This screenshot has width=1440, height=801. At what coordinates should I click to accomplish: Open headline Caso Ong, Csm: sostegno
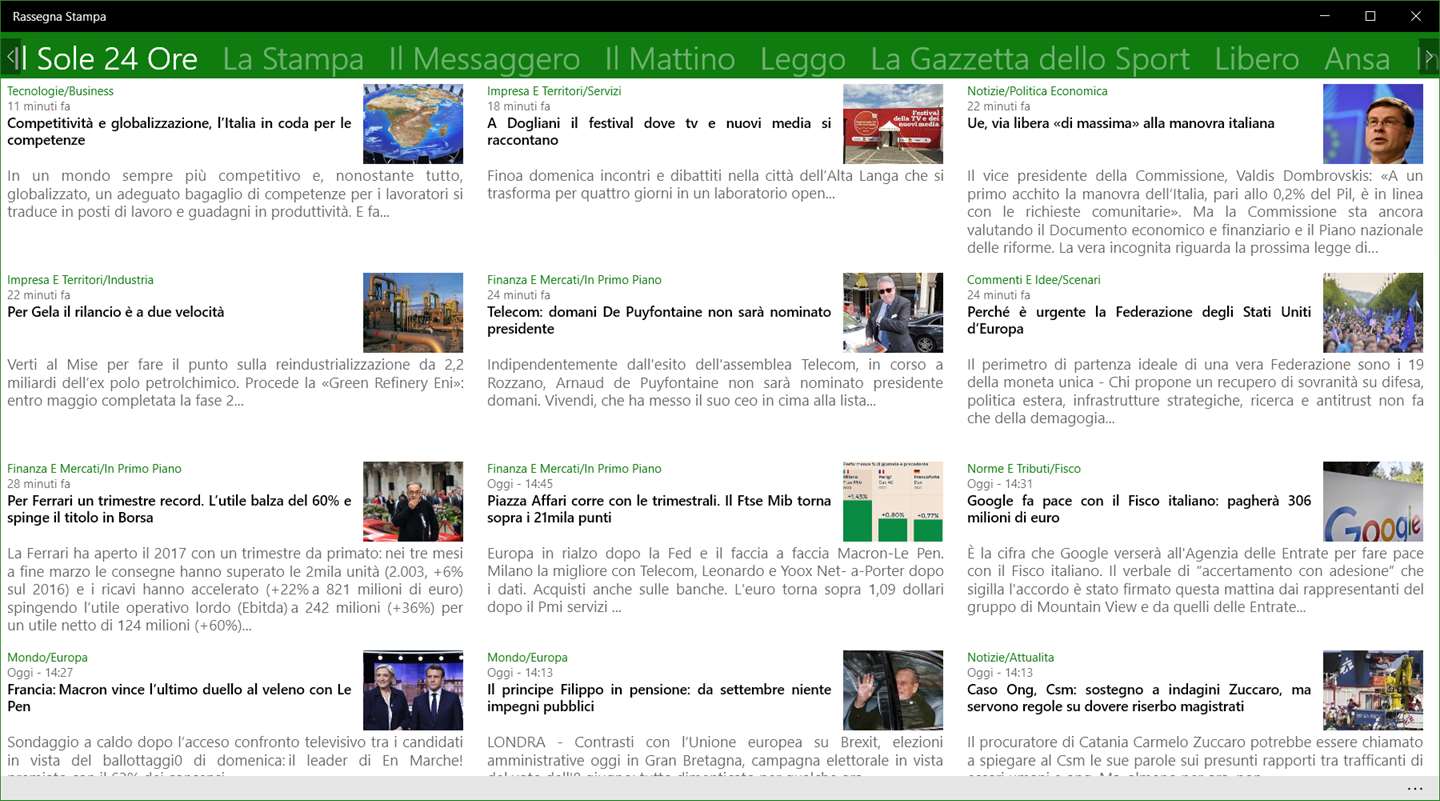(x=1139, y=699)
